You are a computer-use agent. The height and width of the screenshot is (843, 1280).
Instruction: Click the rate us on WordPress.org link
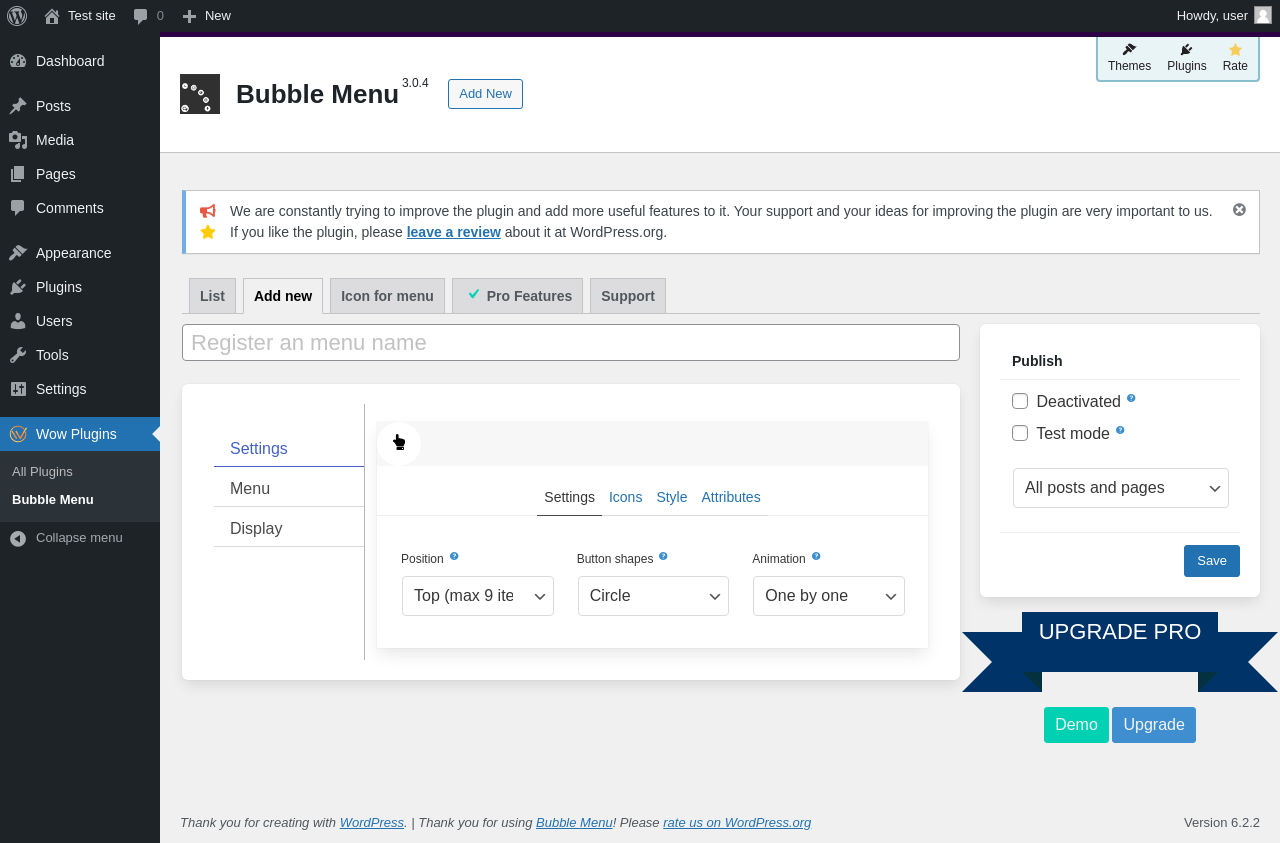coord(737,823)
